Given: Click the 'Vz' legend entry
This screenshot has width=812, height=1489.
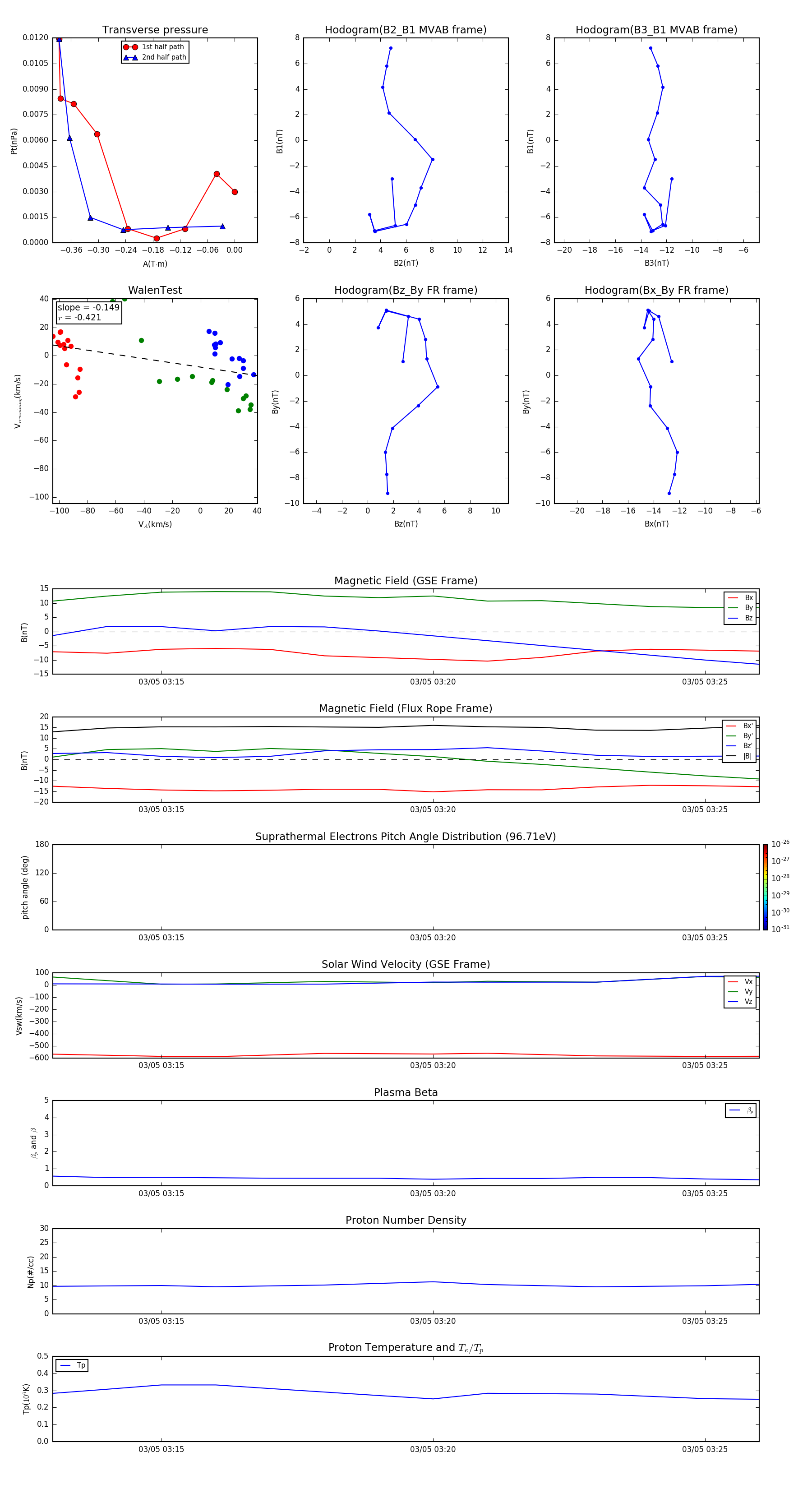Looking at the screenshot, I should [x=740, y=1001].
